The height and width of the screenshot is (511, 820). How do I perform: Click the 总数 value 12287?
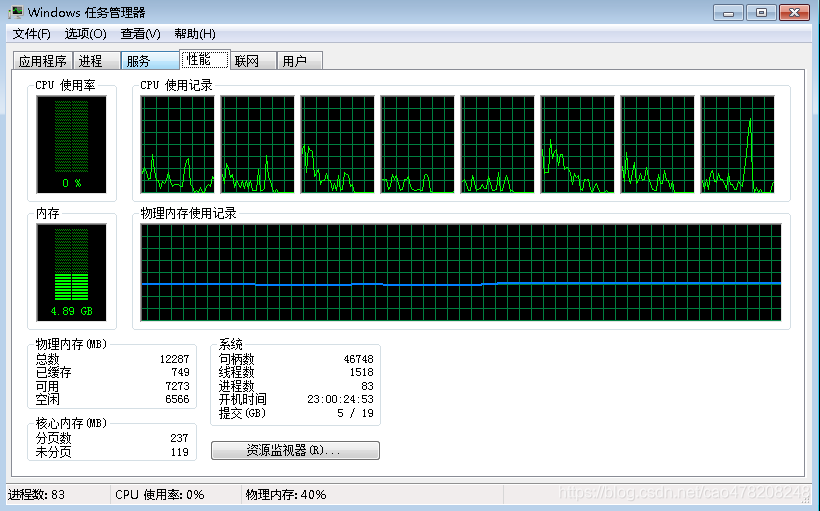[174, 359]
